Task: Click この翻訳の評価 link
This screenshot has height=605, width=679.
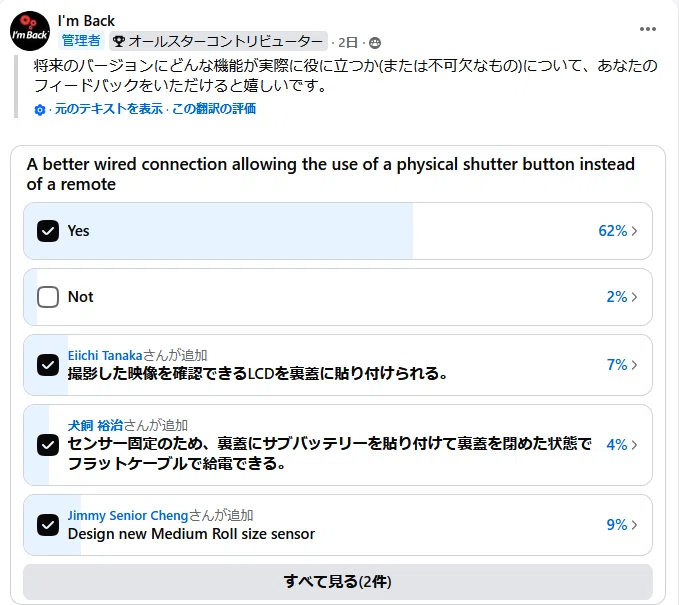Action: click(x=214, y=109)
